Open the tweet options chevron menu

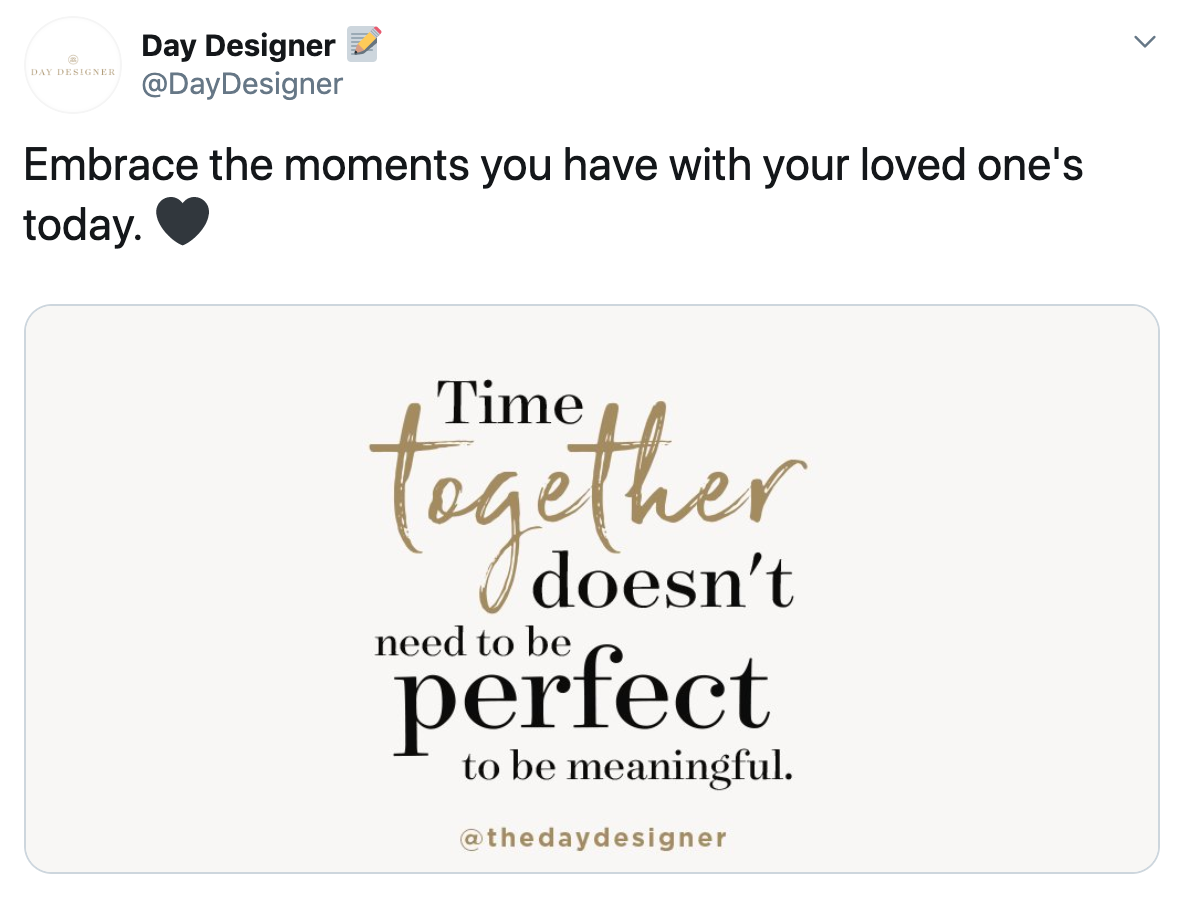(x=1144, y=42)
